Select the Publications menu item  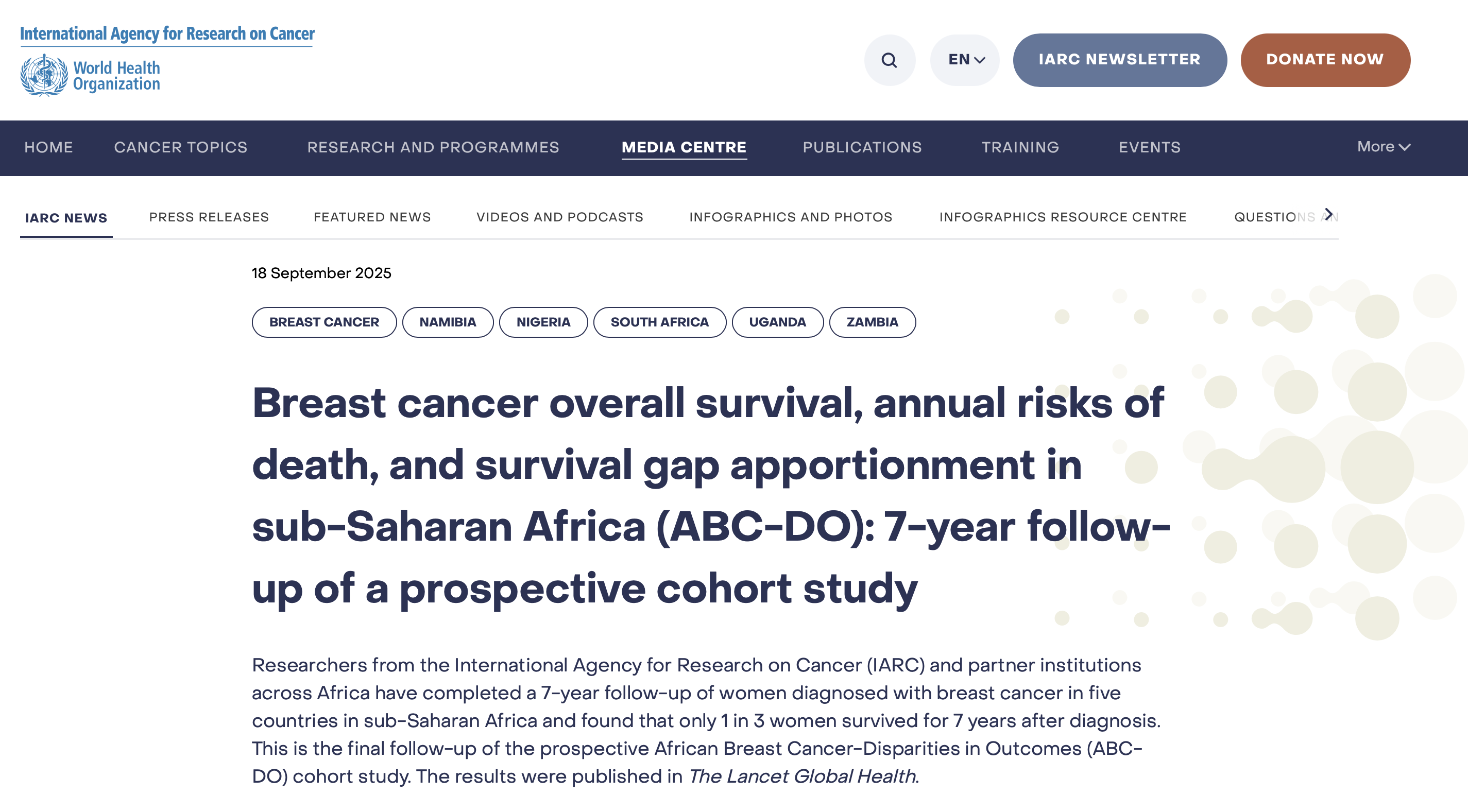click(x=862, y=148)
